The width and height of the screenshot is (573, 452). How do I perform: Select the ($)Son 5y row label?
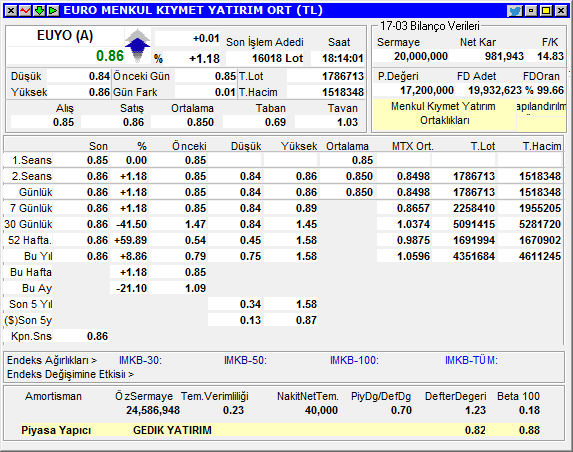point(28,320)
